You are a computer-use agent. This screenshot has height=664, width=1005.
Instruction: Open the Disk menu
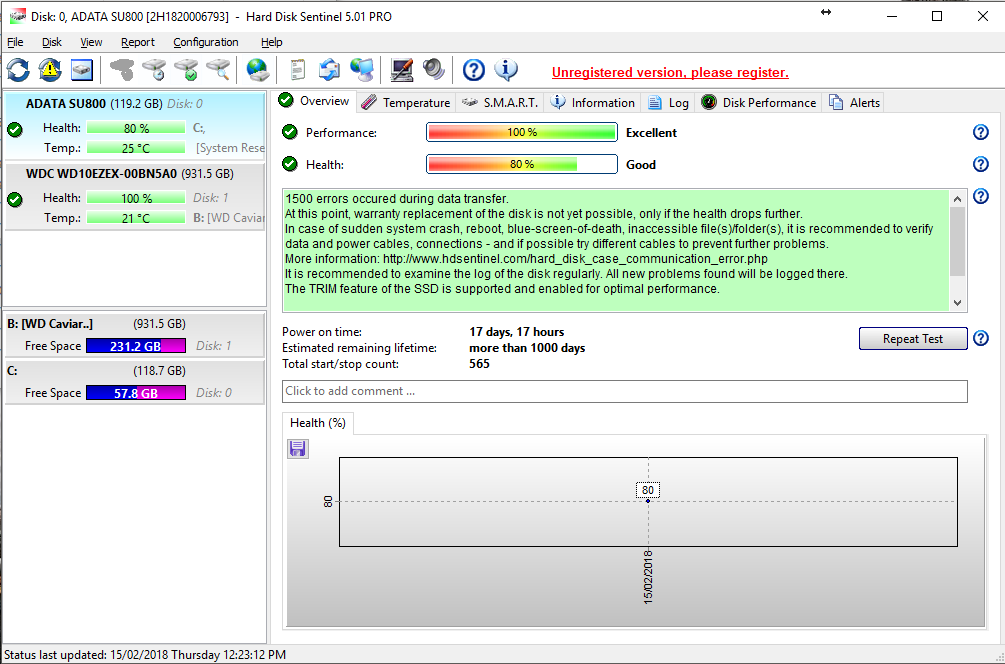52,42
